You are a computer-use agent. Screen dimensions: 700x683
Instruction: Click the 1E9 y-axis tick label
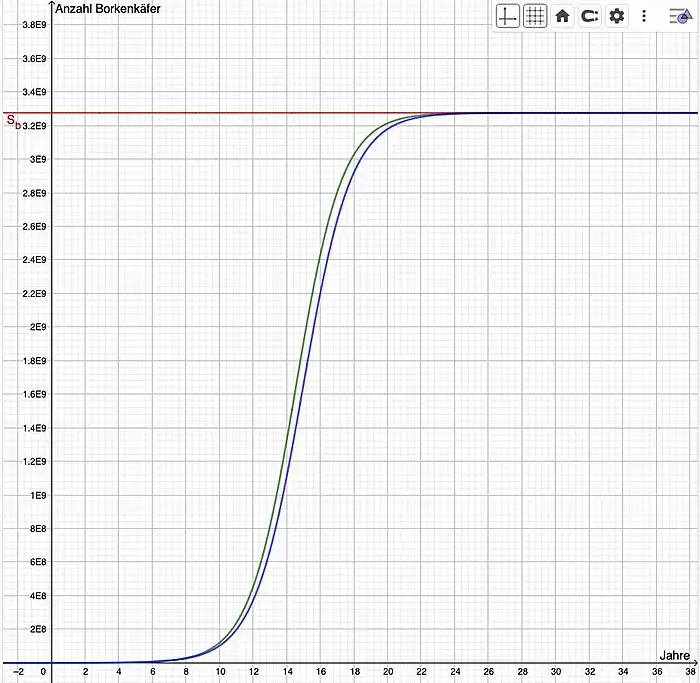pyautogui.click(x=39, y=495)
